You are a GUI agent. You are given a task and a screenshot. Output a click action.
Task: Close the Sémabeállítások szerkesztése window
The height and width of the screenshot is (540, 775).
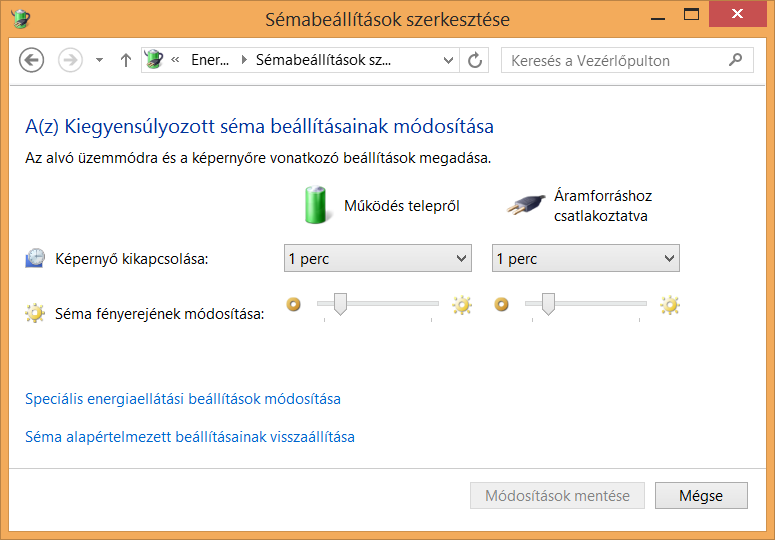tap(737, 14)
